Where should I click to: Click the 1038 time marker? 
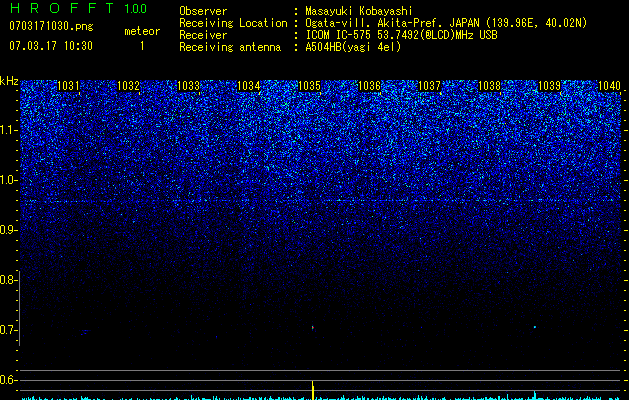[x=490, y=85]
